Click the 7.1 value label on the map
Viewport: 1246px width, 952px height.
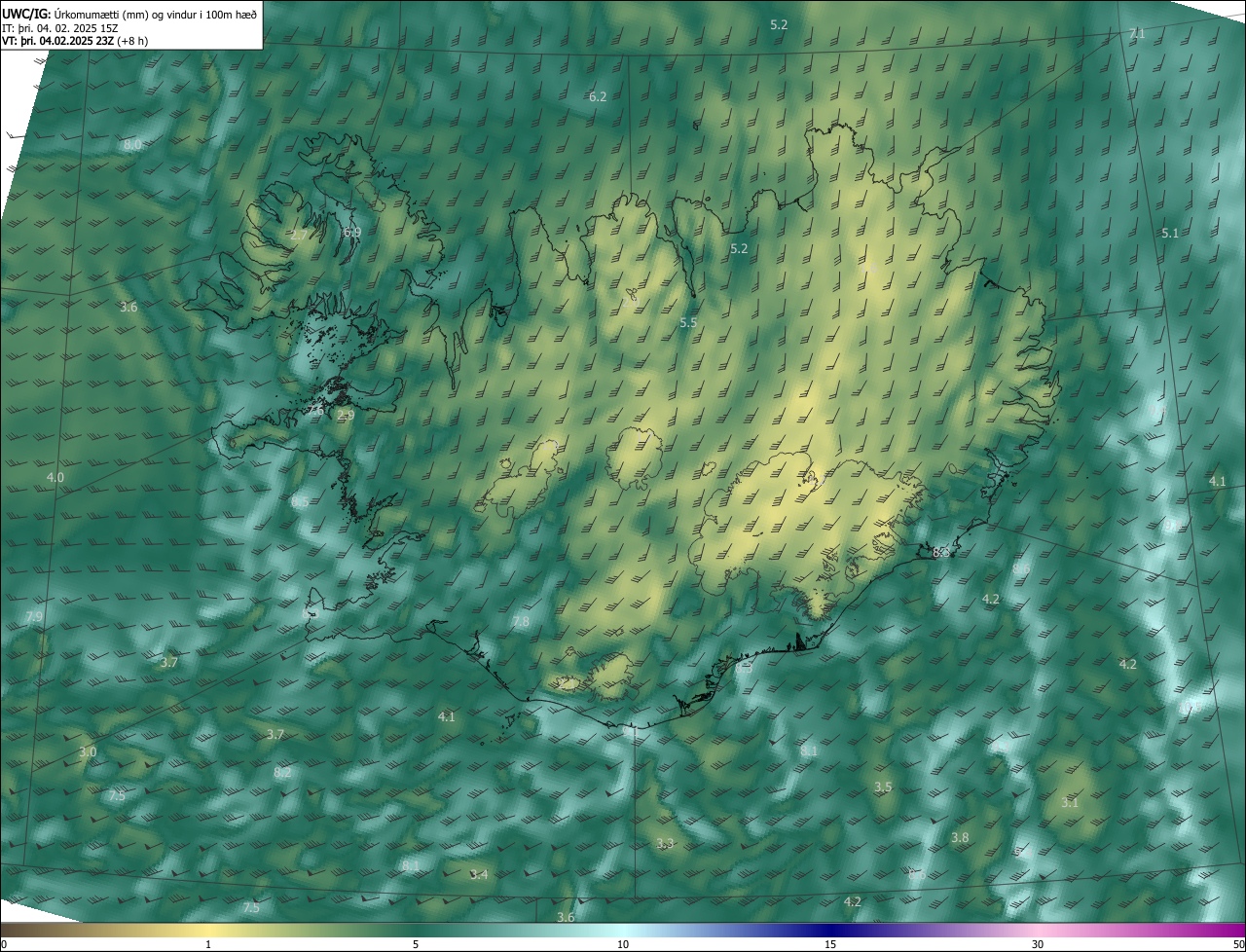click(1137, 34)
